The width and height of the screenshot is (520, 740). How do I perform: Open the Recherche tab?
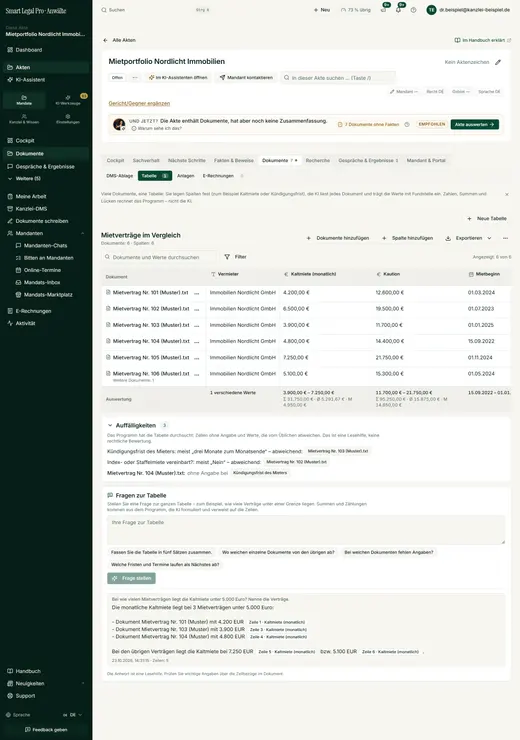click(318, 160)
